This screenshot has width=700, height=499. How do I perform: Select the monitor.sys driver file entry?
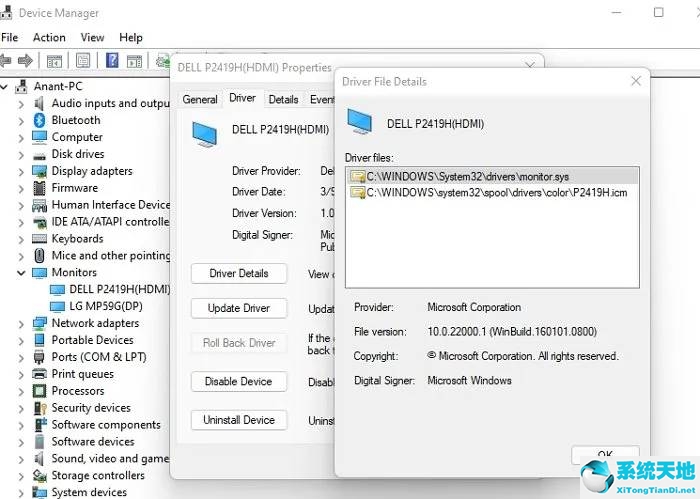(x=492, y=177)
